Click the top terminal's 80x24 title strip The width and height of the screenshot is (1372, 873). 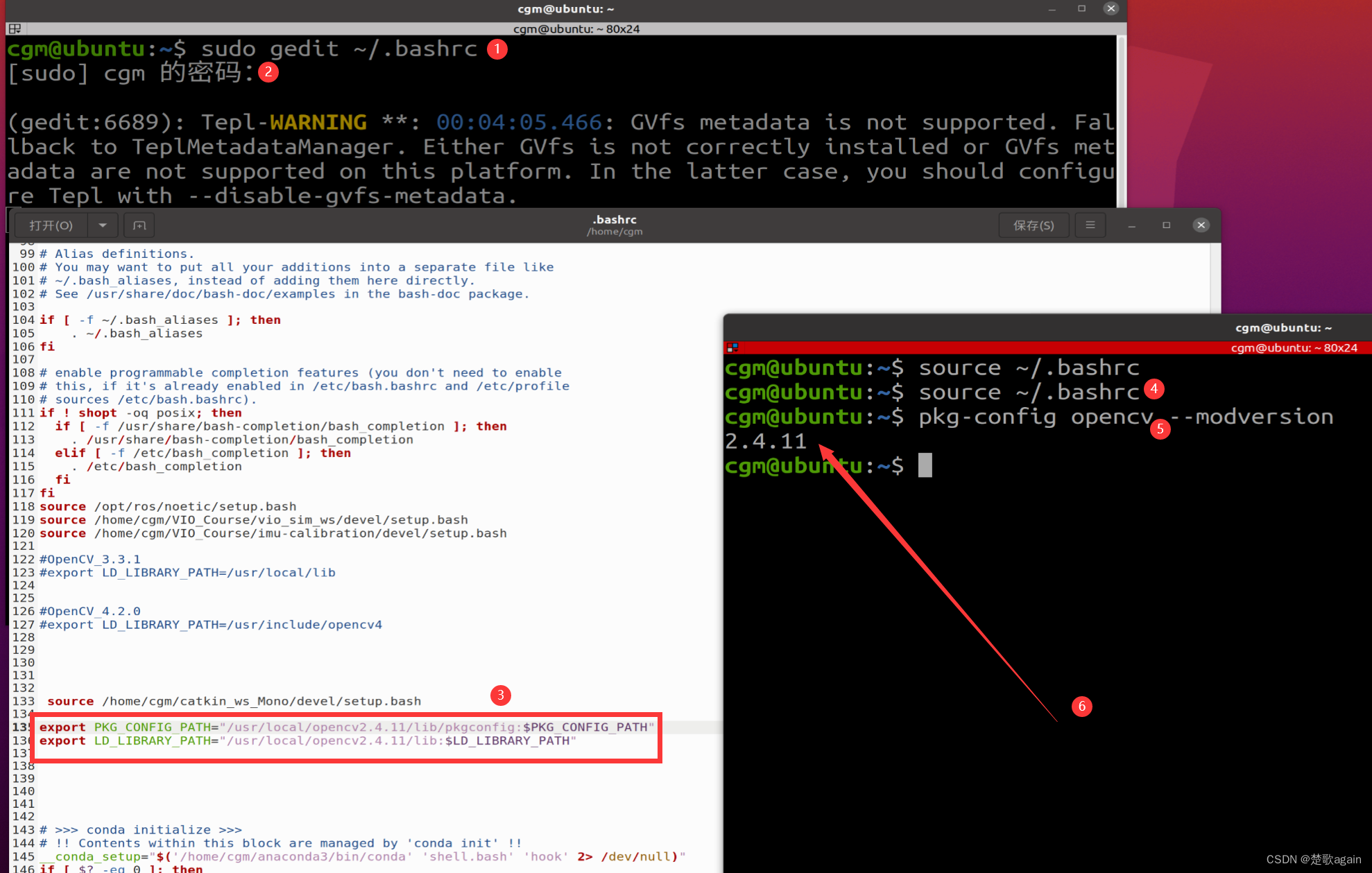tap(576, 28)
